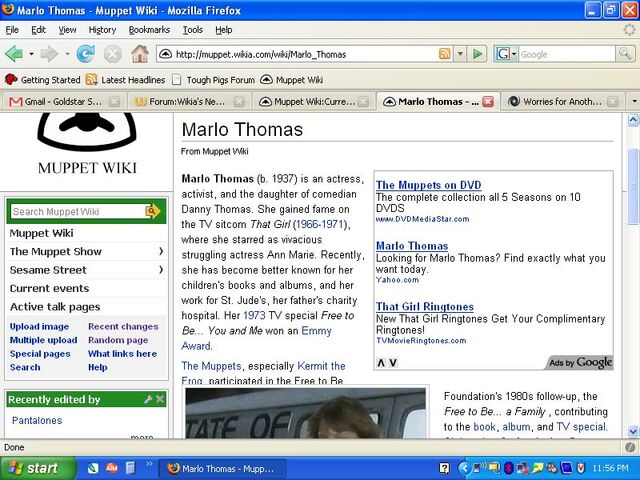Open the History menu
The height and width of the screenshot is (480, 640).
point(102,30)
